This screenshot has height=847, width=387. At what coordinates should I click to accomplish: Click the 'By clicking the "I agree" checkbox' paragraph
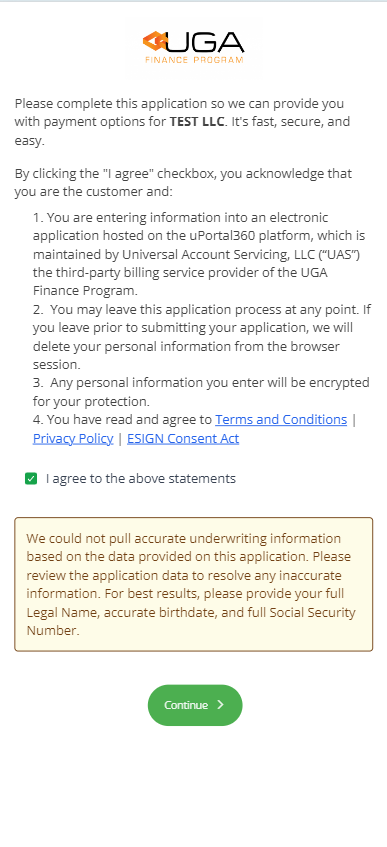pyautogui.click(x=183, y=183)
